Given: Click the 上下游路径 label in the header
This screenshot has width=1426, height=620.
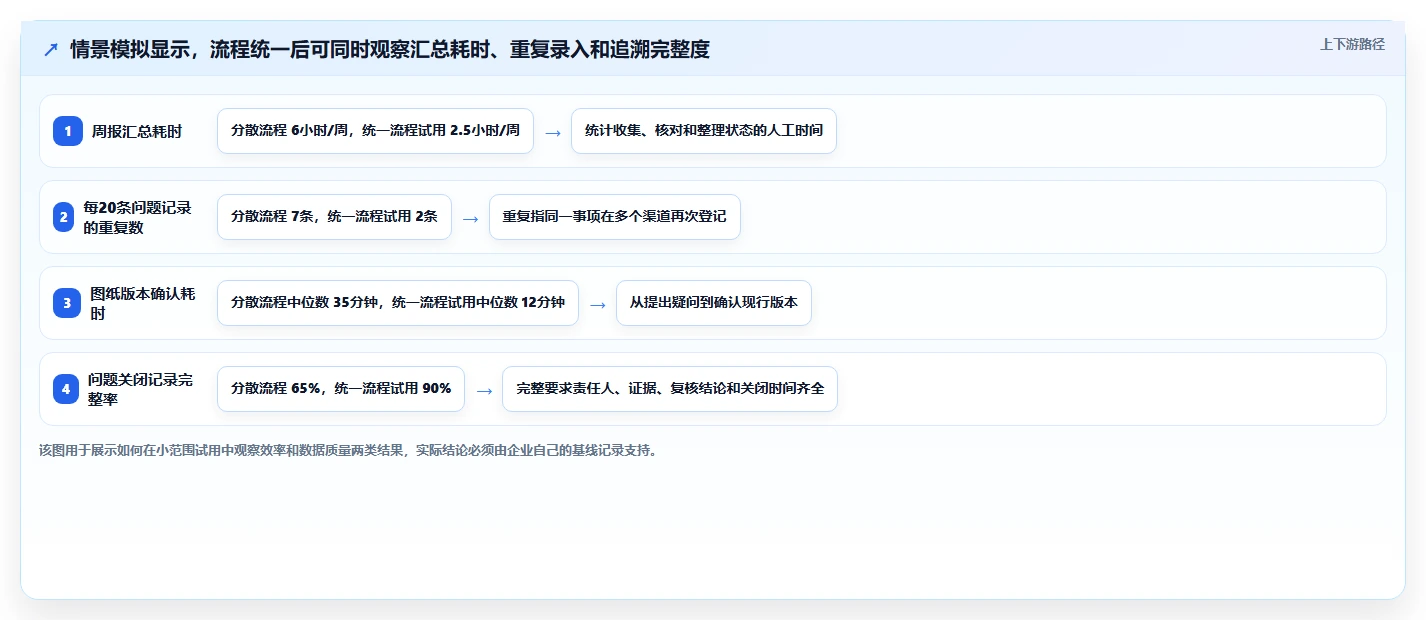Looking at the screenshot, I should (x=1352, y=44).
